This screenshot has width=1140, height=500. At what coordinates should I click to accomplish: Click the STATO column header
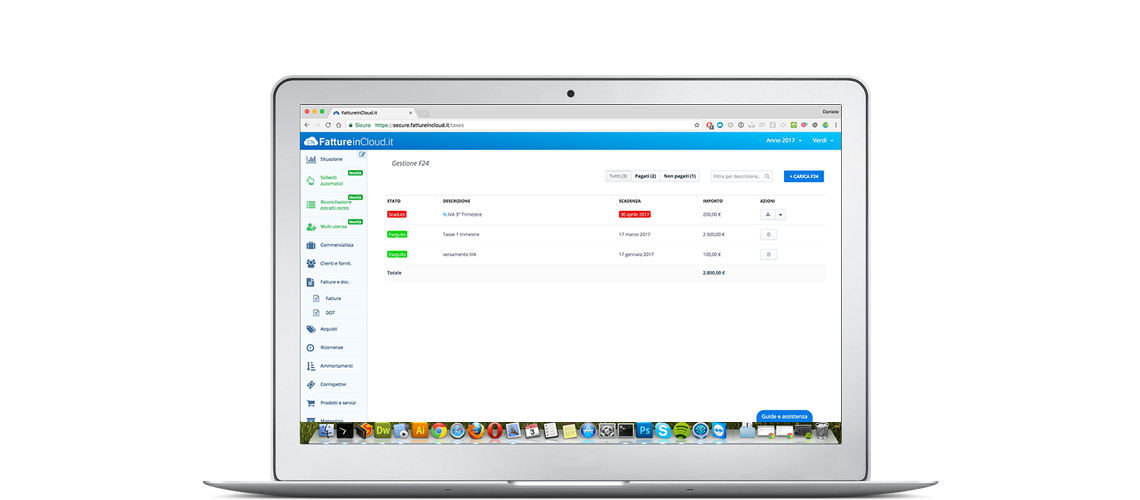393,201
